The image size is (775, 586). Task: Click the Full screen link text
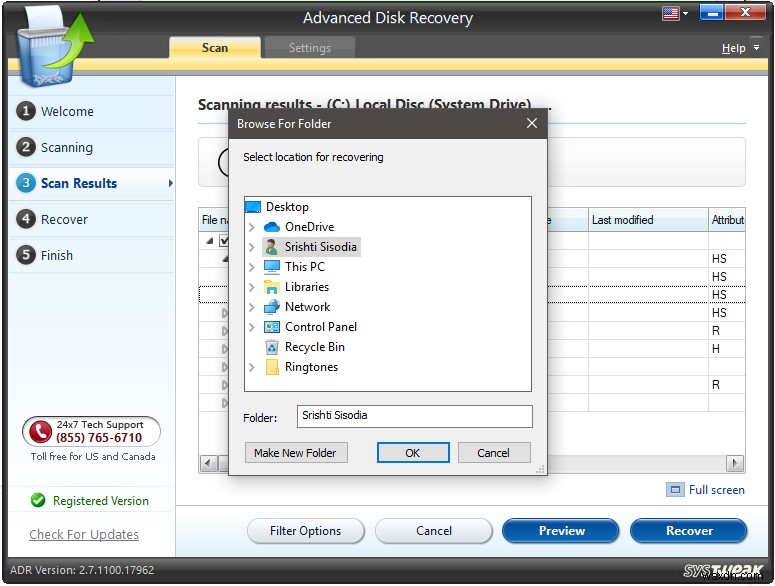717,490
